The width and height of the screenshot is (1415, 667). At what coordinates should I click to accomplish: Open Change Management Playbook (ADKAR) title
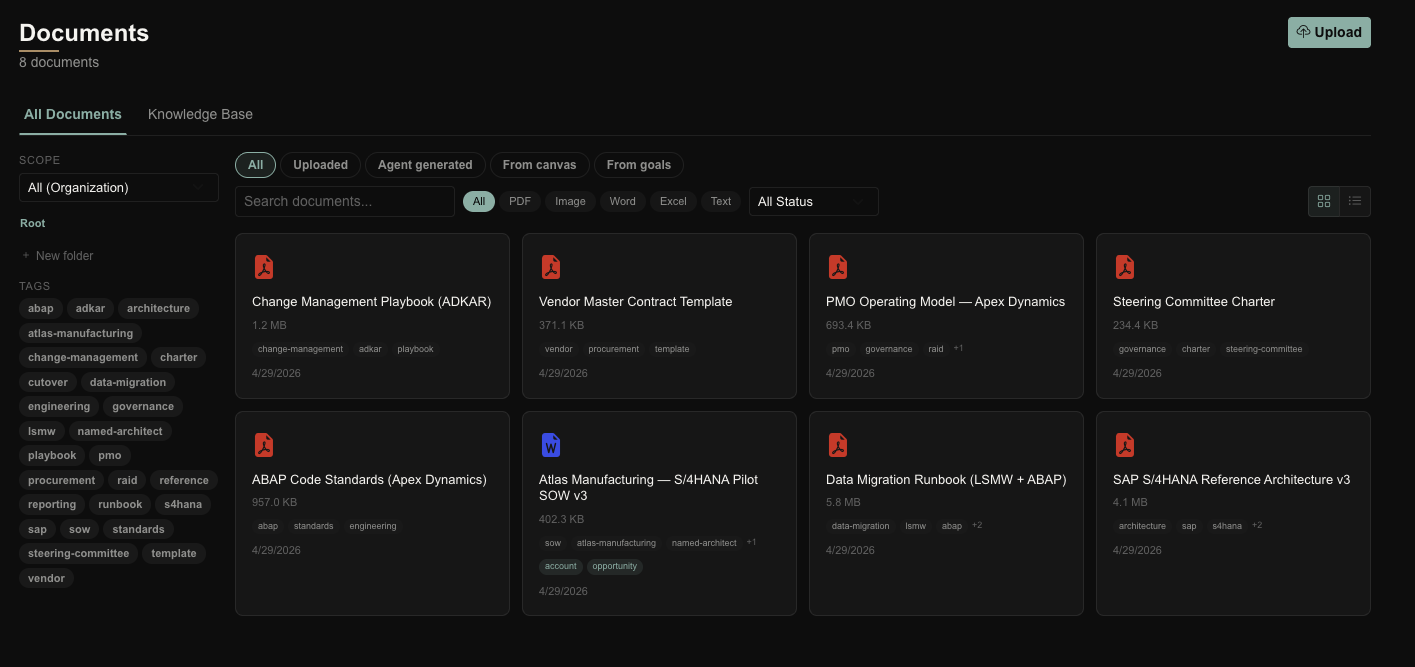(x=372, y=302)
